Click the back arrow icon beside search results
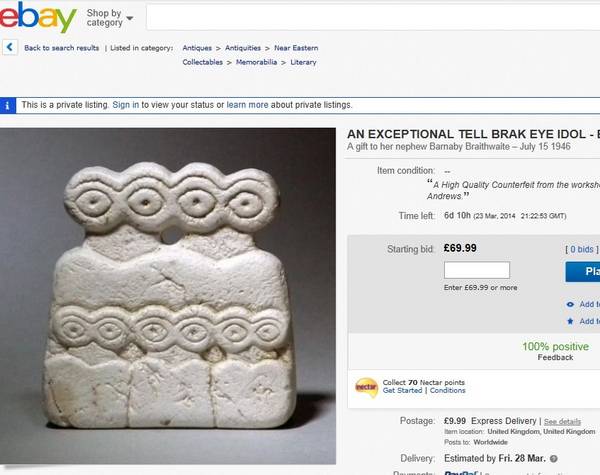This screenshot has height=475, width=600. [10, 47]
